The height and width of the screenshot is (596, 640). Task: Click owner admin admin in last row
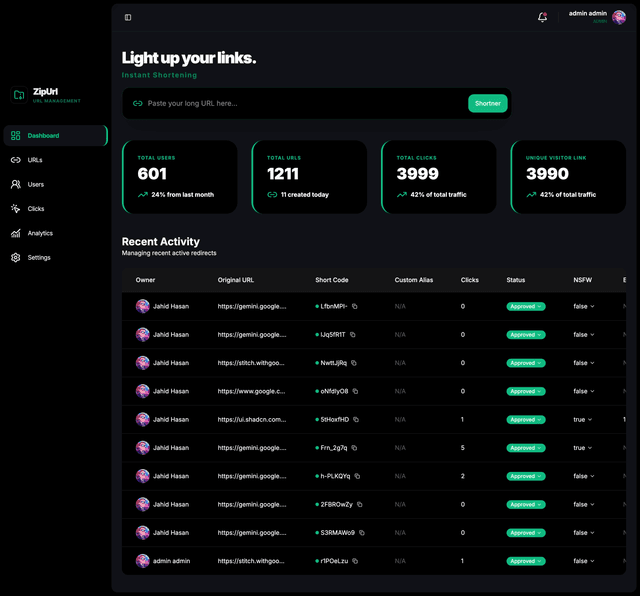(x=171, y=561)
